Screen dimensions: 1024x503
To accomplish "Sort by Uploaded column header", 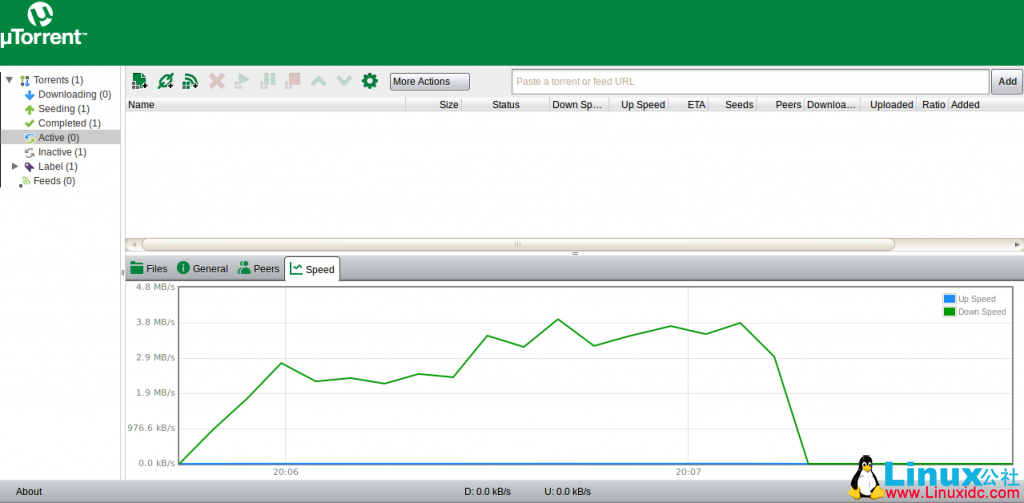I will point(888,105).
